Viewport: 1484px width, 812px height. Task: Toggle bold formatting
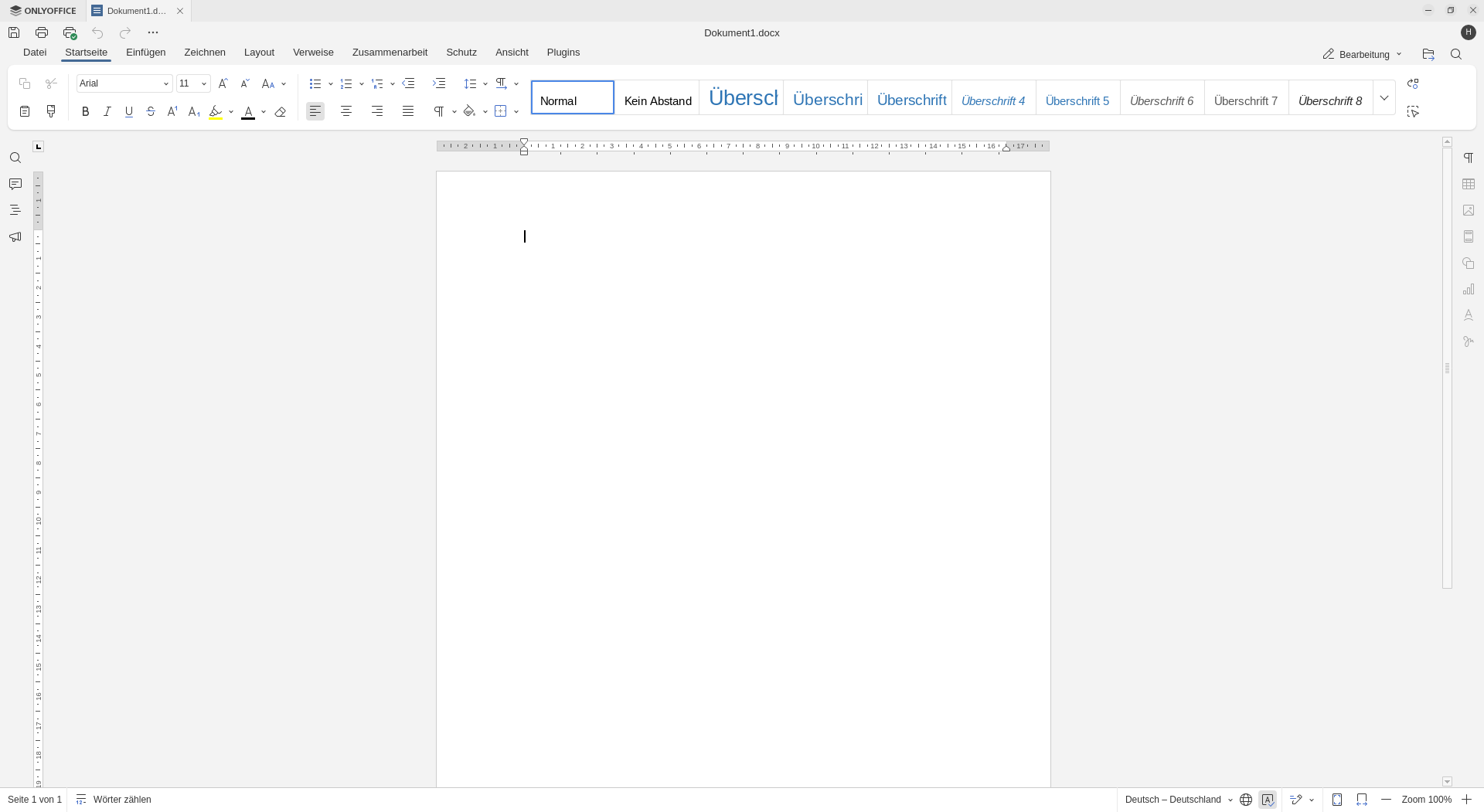pos(86,112)
